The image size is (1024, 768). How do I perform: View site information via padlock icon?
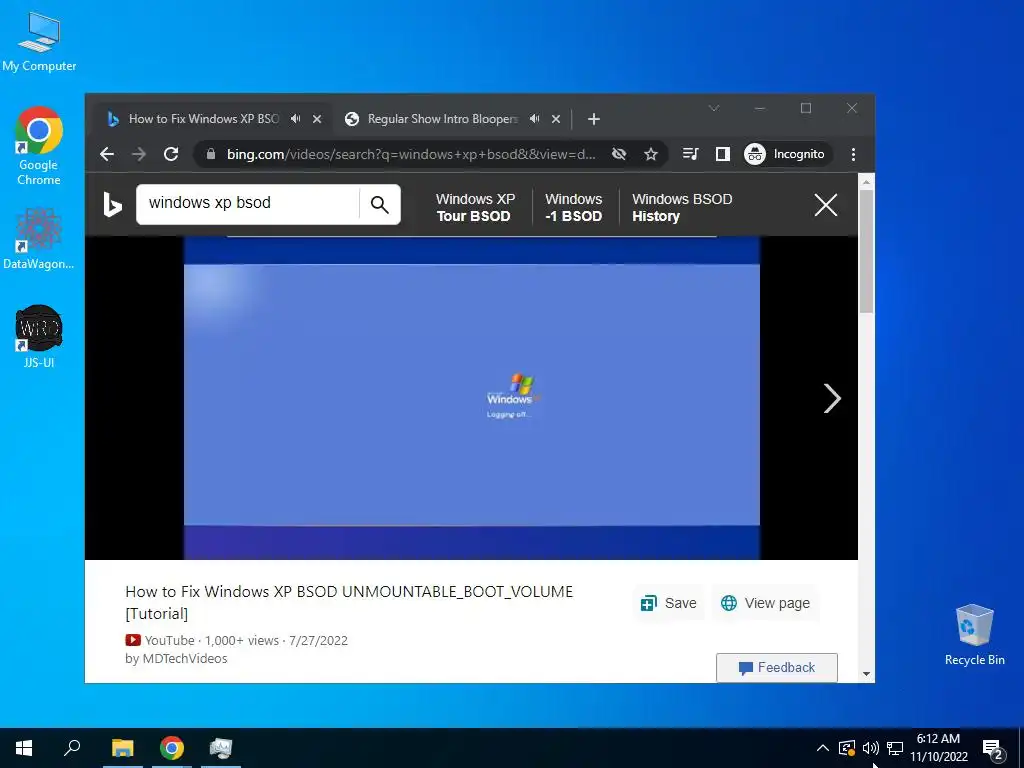click(210, 154)
